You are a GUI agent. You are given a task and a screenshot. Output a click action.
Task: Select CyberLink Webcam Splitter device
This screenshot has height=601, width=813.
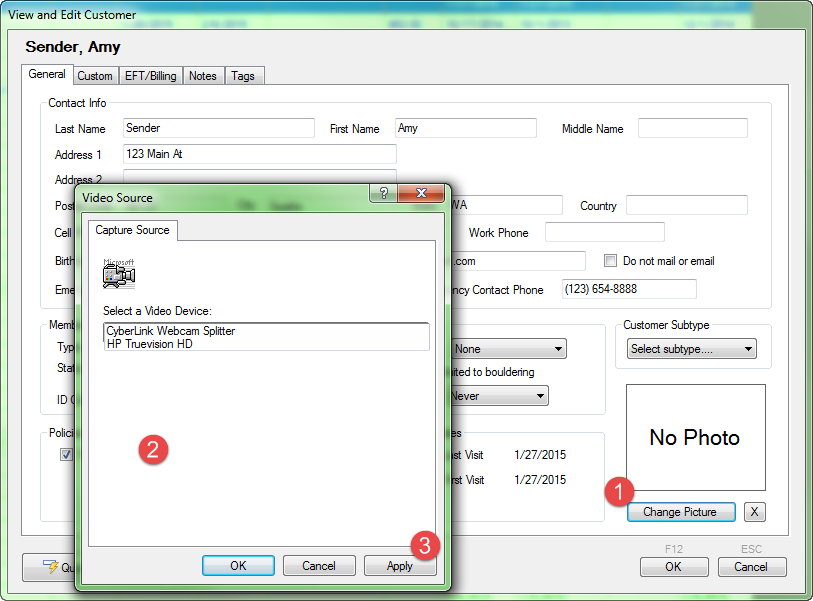coord(267,330)
